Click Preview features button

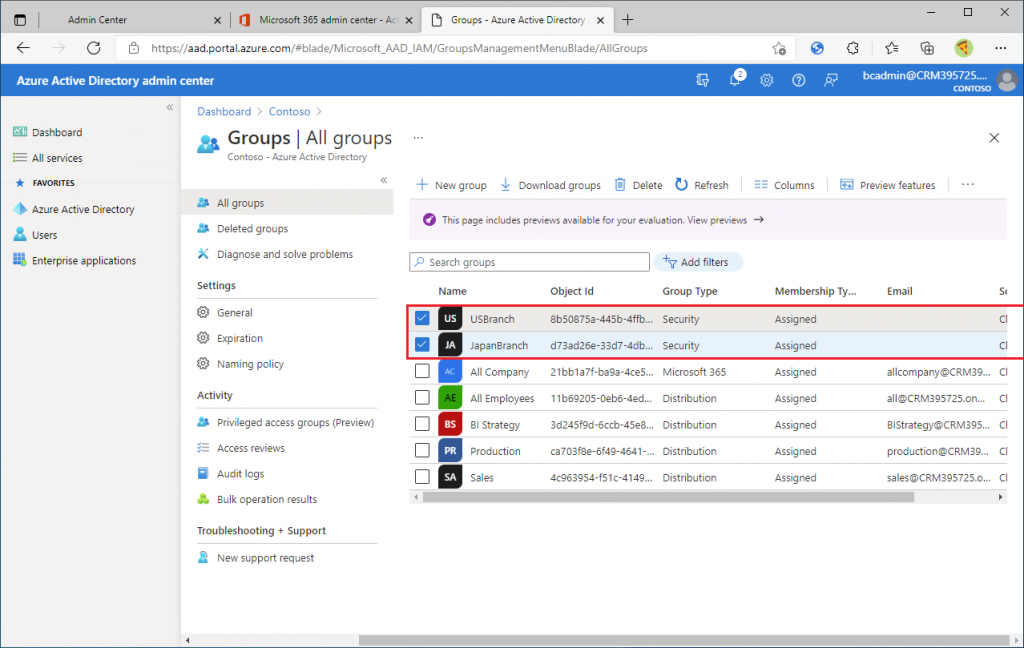pyautogui.click(x=888, y=185)
